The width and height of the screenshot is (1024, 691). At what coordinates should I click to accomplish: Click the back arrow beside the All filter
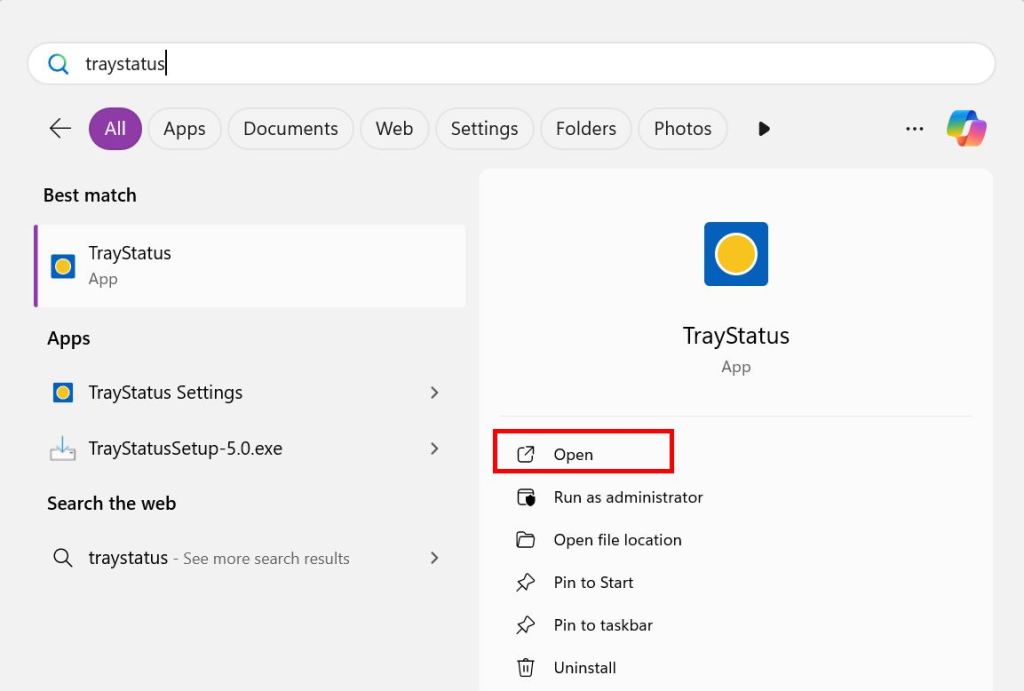point(60,128)
